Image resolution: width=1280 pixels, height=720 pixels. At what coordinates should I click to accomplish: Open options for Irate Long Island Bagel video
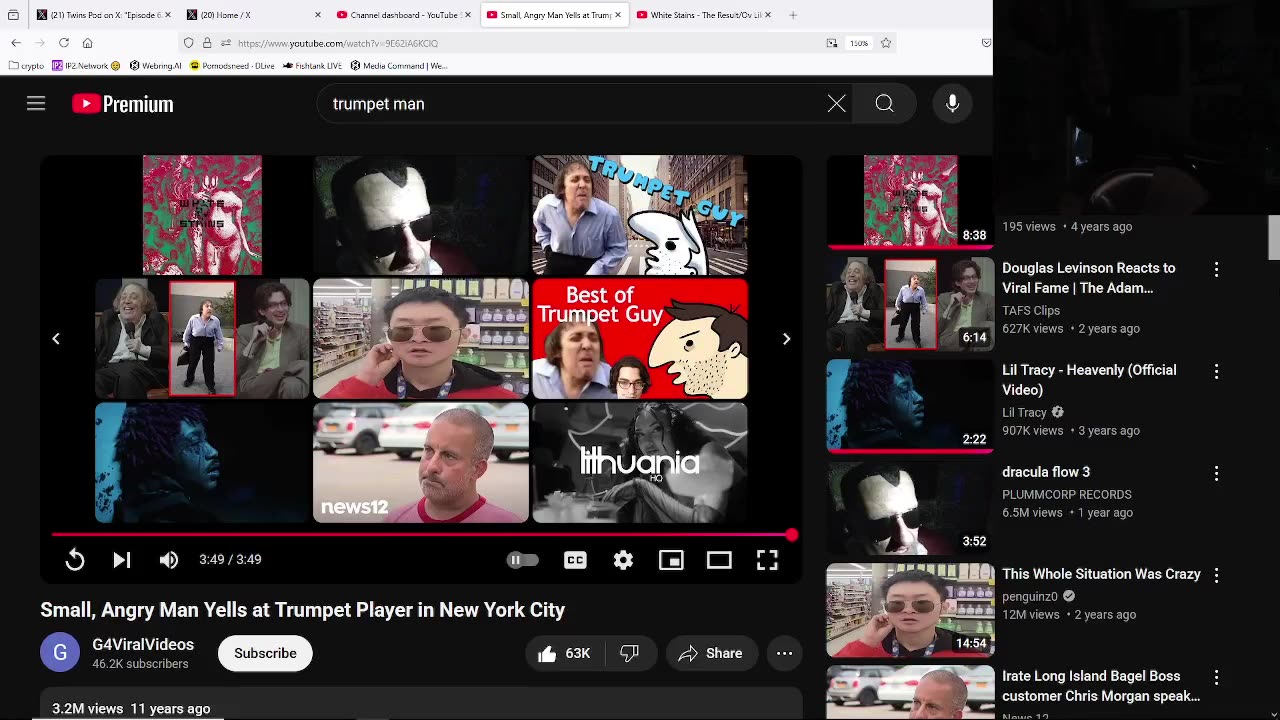coord(1216,677)
